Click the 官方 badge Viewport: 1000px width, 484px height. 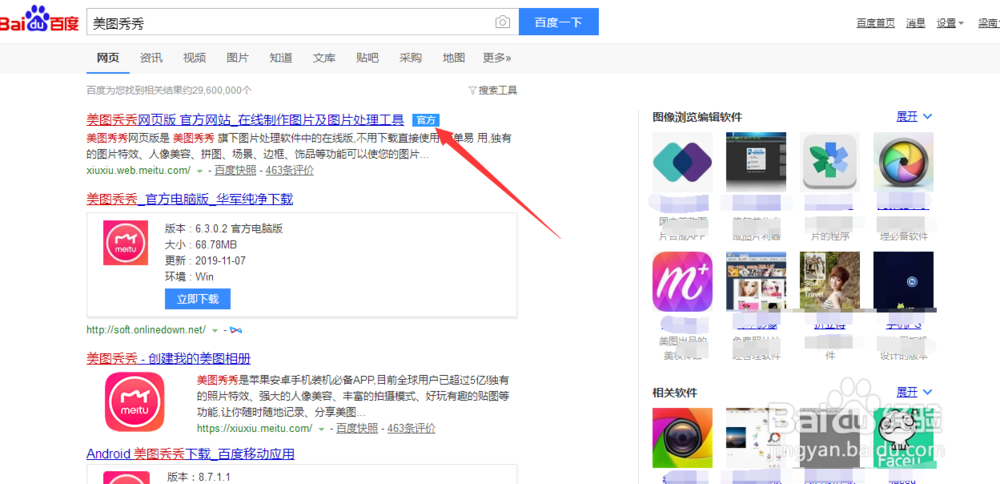425,120
